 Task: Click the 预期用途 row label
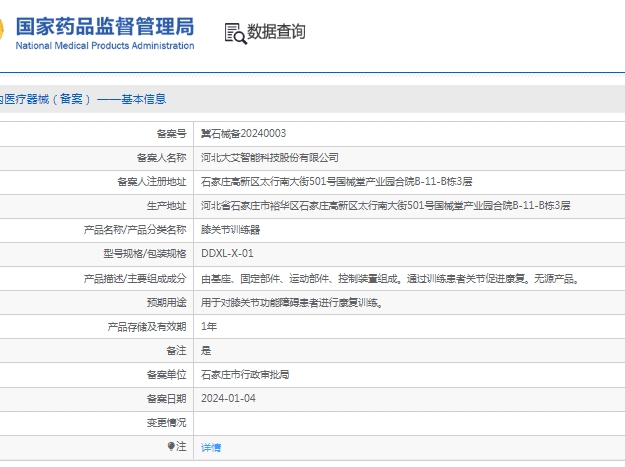167,303
